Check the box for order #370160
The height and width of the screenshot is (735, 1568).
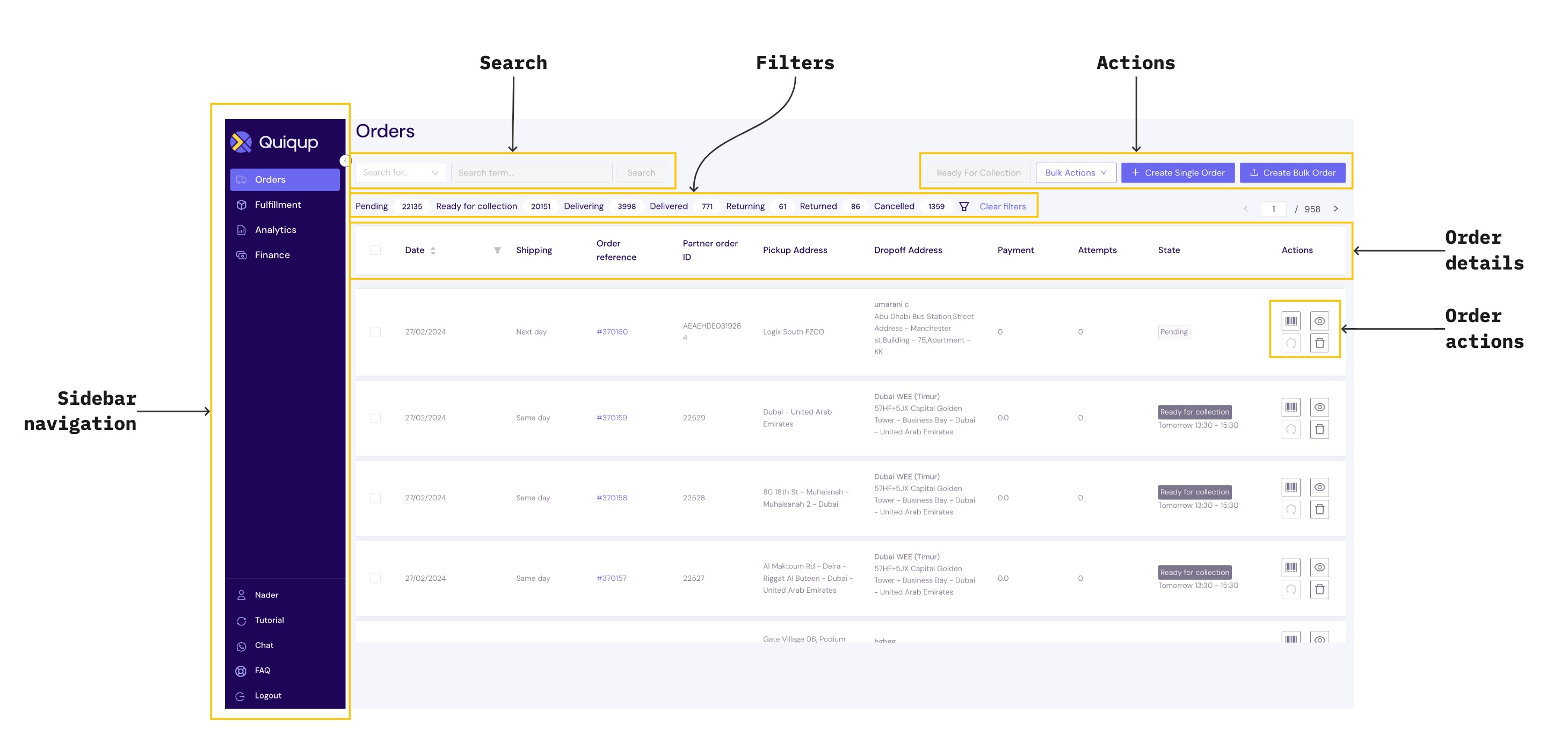click(375, 332)
